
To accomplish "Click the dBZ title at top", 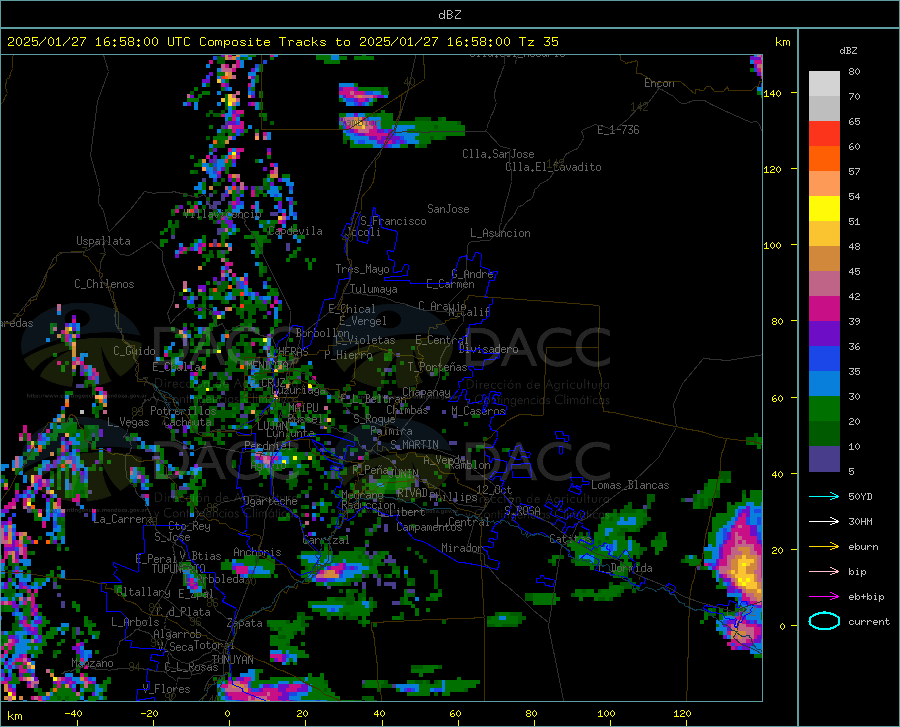I will click(449, 15).
